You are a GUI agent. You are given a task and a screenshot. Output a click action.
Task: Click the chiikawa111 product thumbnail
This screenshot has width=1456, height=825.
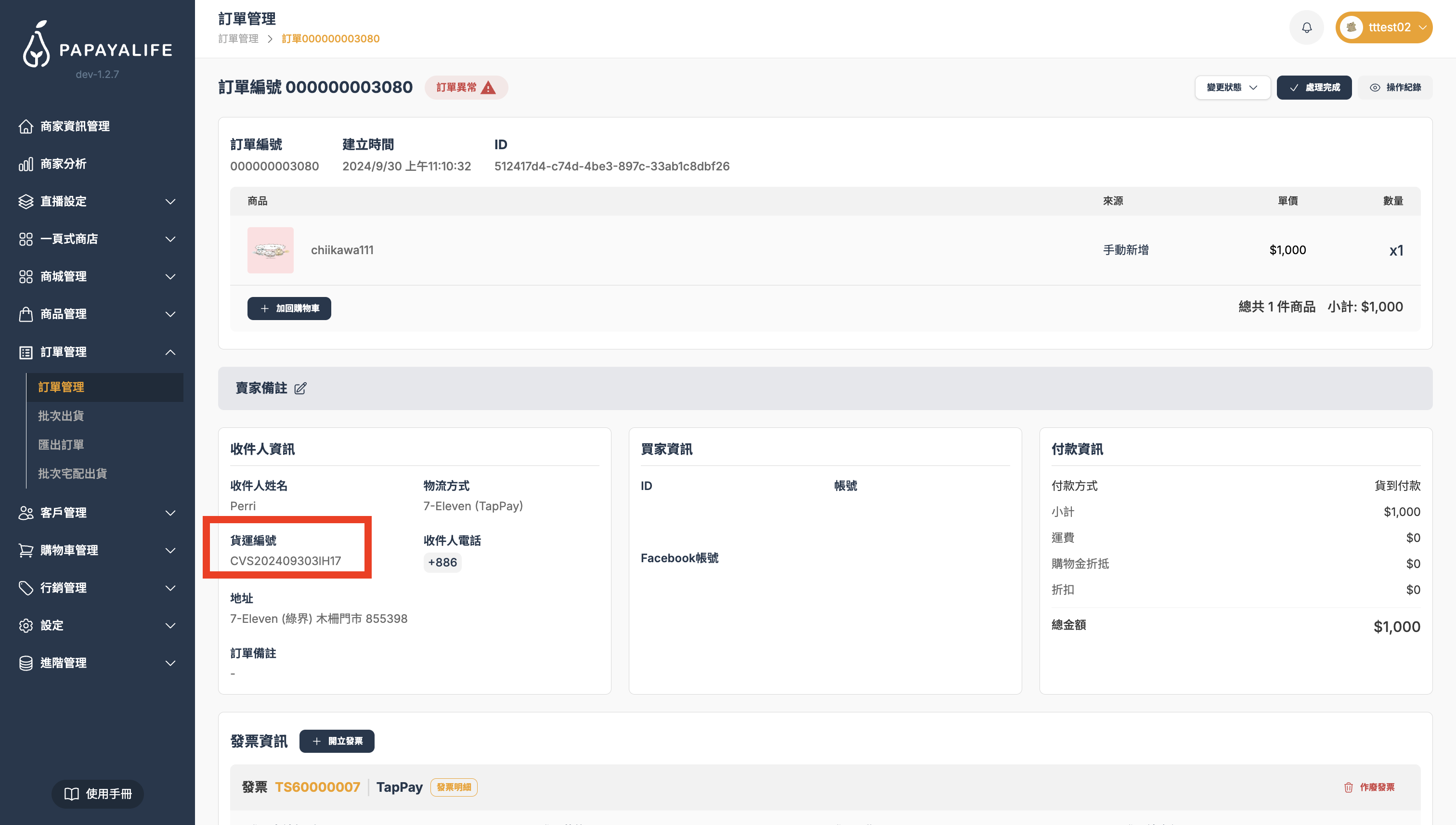tap(270, 250)
